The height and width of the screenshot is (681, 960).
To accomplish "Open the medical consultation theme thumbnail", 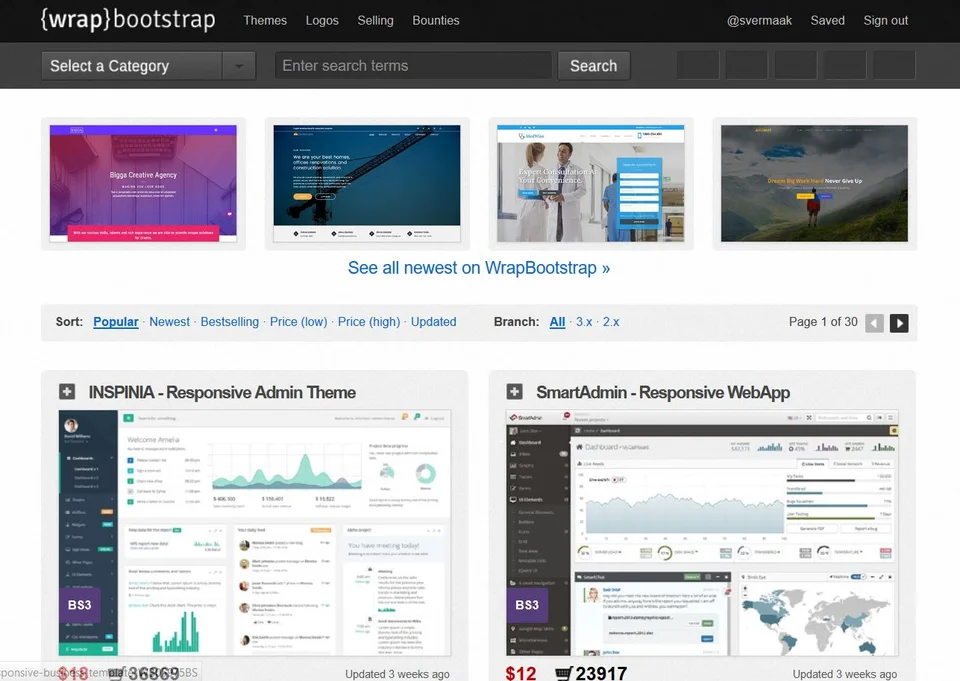I will 591,184.
